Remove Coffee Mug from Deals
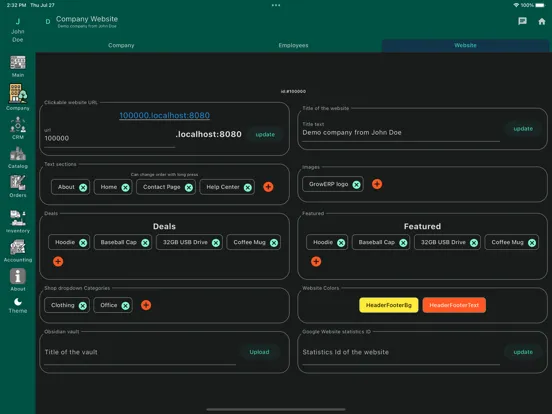Viewport: 552px width, 414px height. tap(274, 243)
